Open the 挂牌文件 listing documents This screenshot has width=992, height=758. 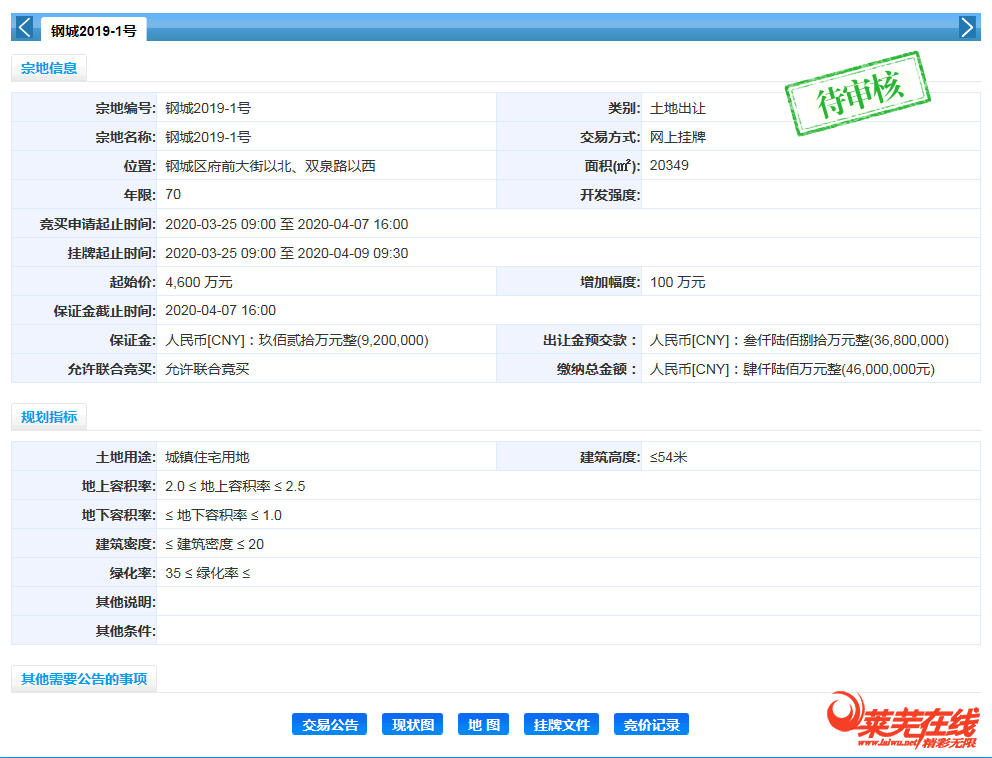tap(561, 723)
